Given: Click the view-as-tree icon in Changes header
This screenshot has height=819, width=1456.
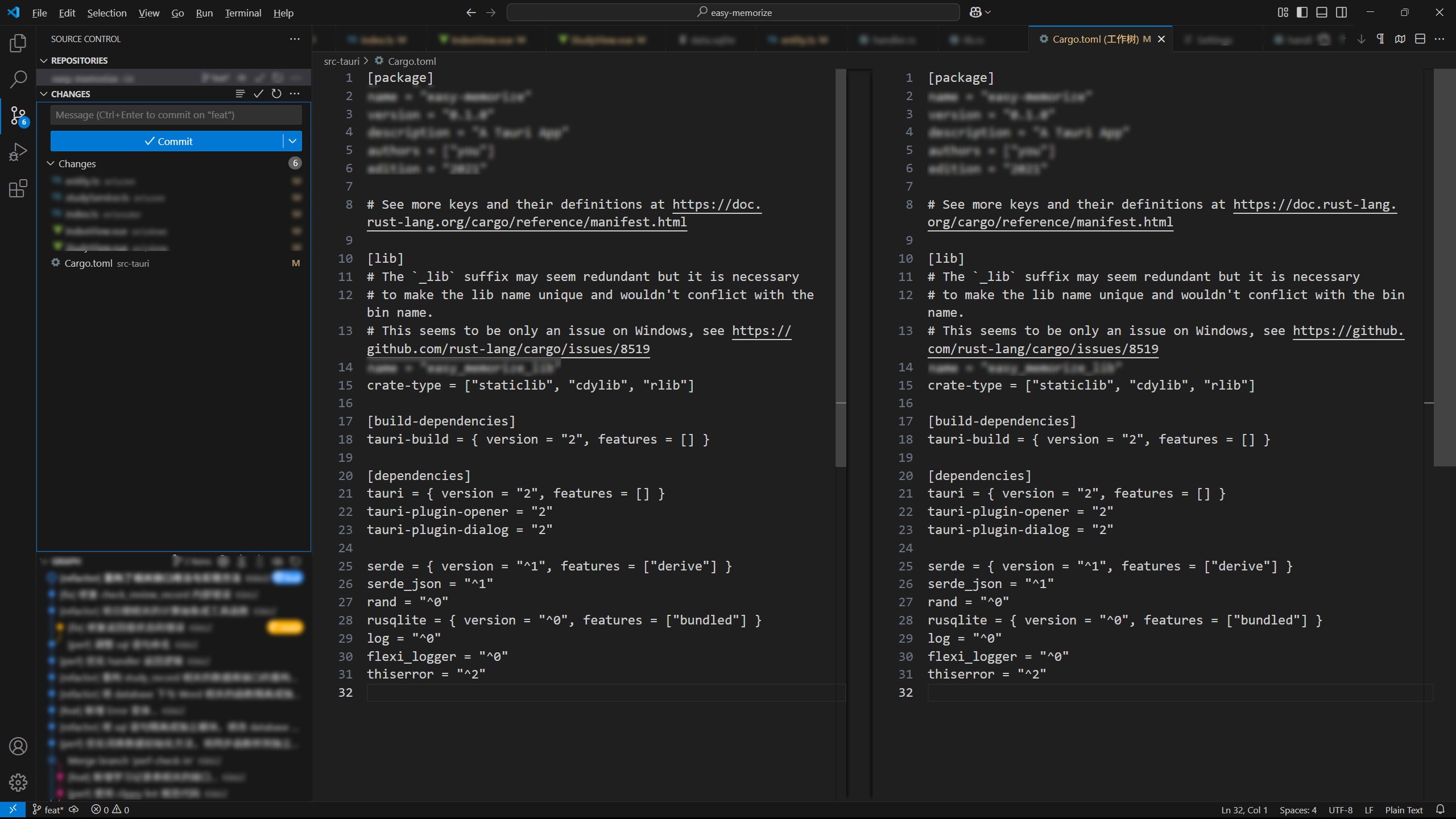Looking at the screenshot, I should point(240,94).
